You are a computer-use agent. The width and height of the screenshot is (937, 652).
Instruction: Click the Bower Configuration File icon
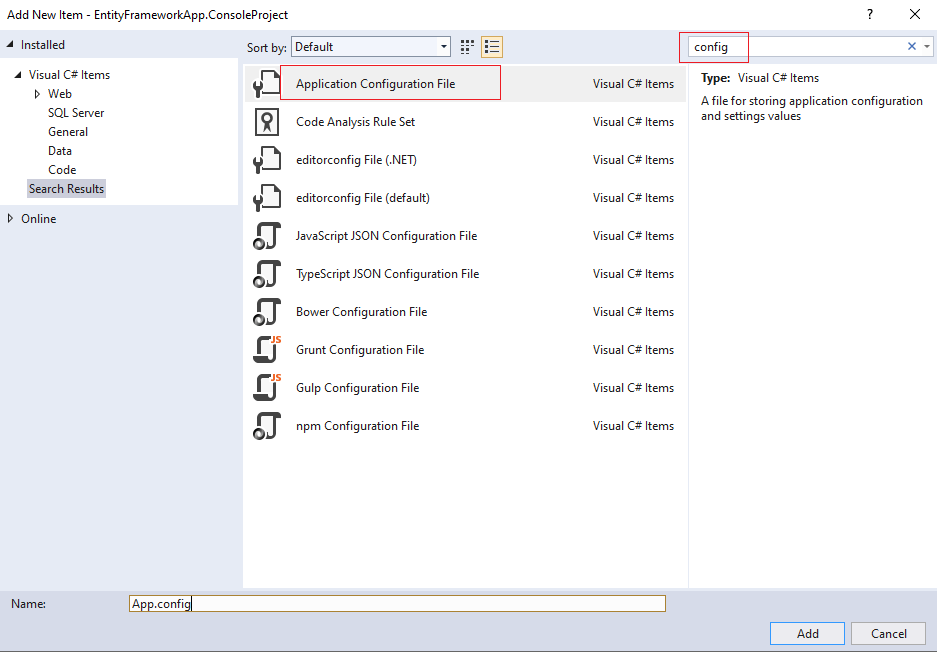click(266, 311)
